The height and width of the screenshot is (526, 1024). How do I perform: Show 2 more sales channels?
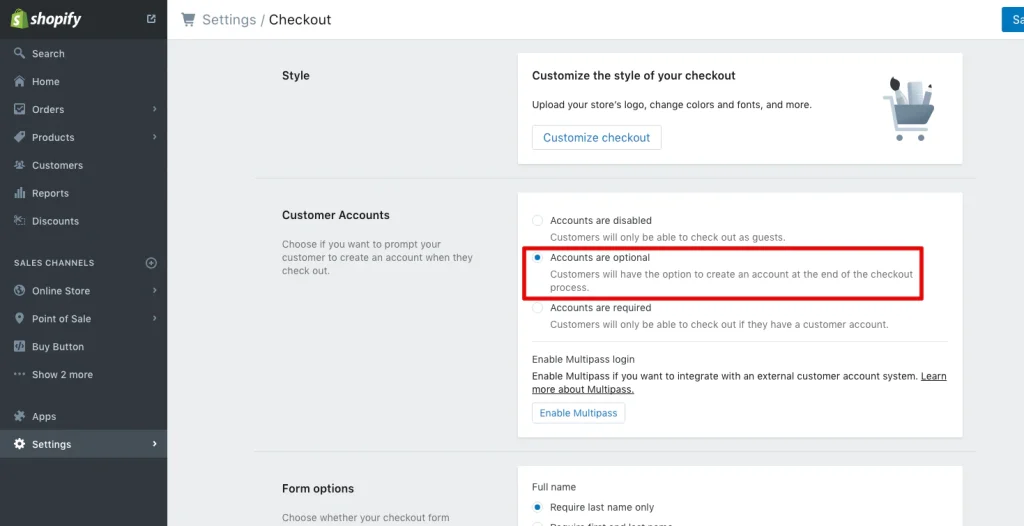62,375
